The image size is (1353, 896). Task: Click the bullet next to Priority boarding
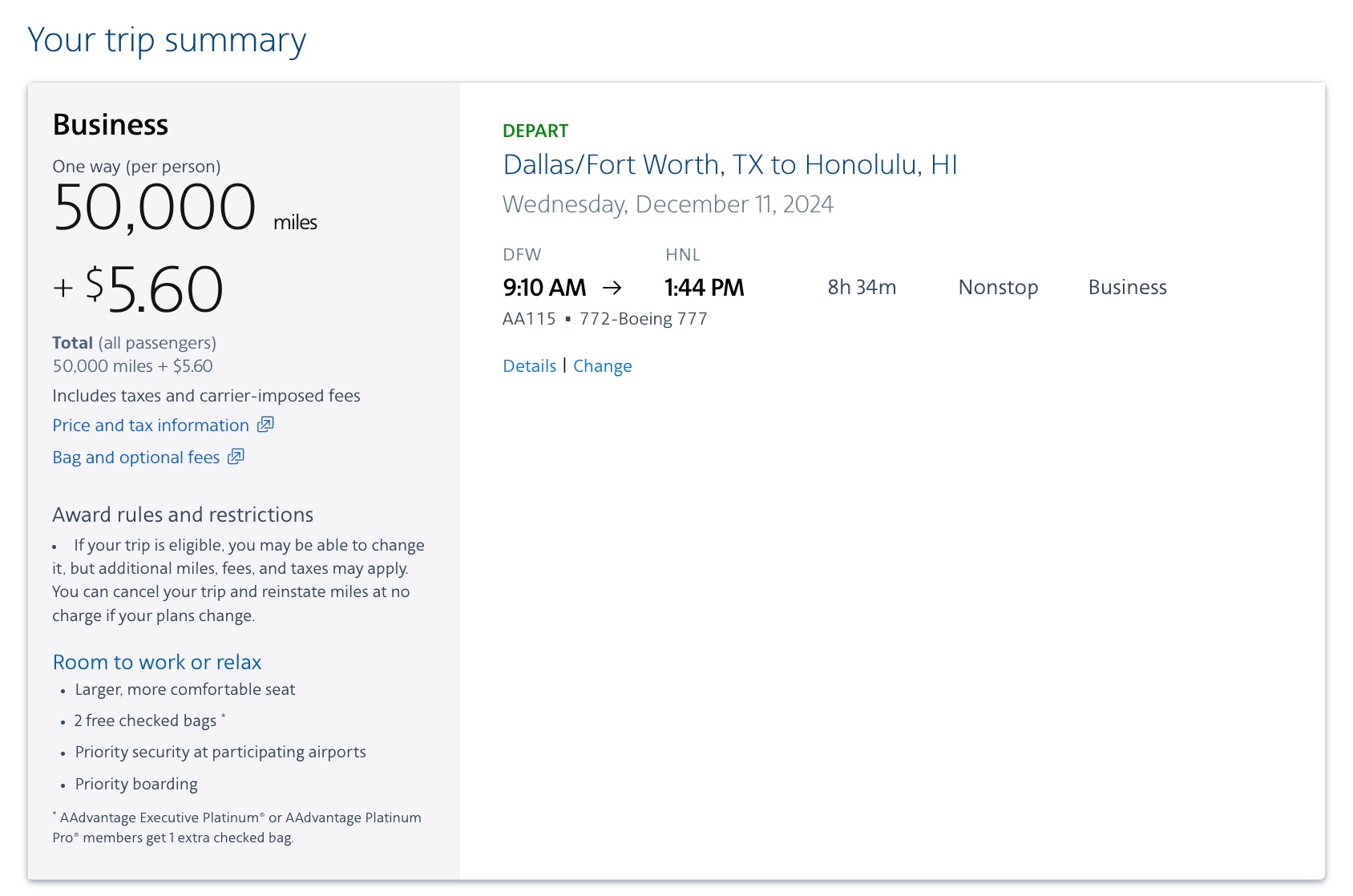pos(63,785)
